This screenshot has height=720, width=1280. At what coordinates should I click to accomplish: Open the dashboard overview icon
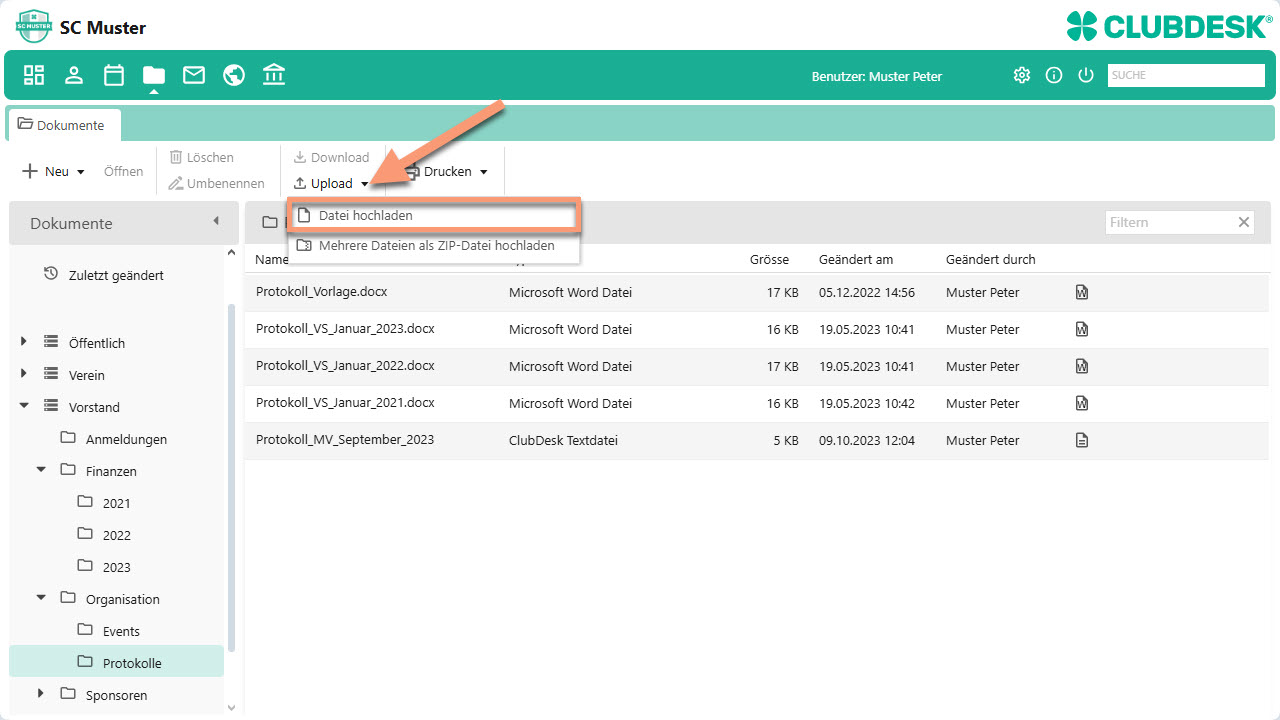coord(34,75)
